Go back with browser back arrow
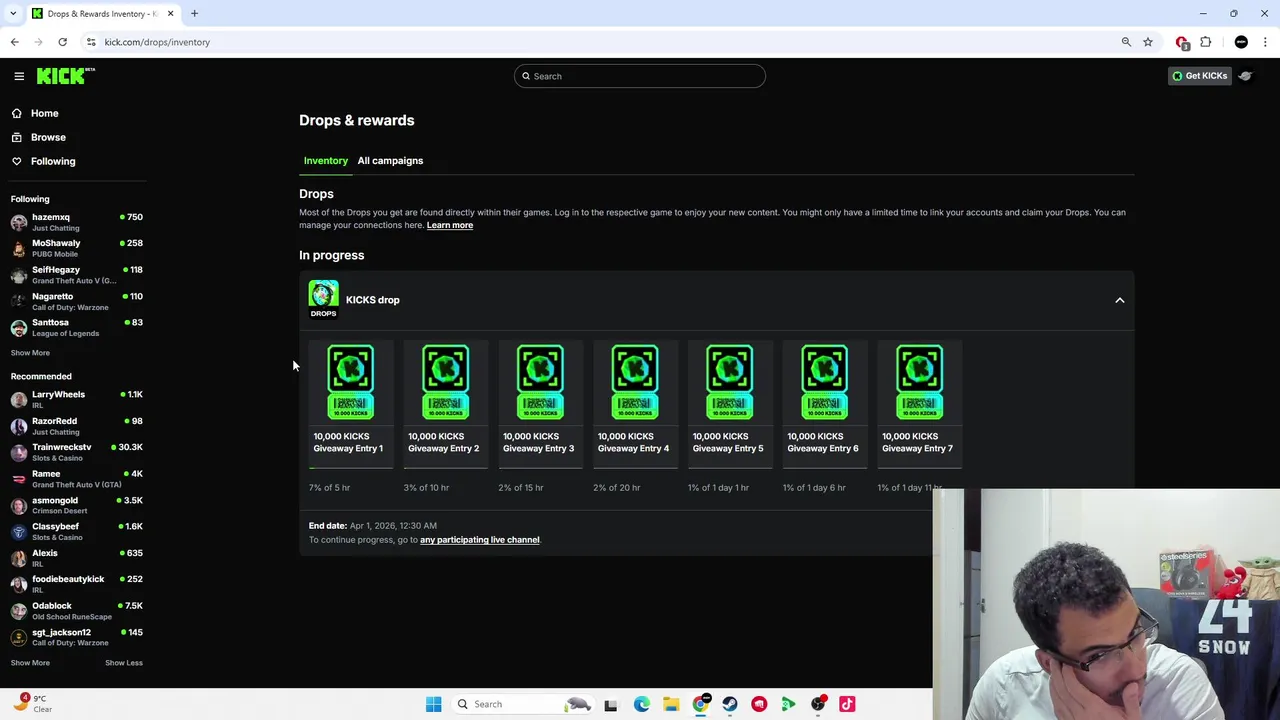 pos(14,42)
